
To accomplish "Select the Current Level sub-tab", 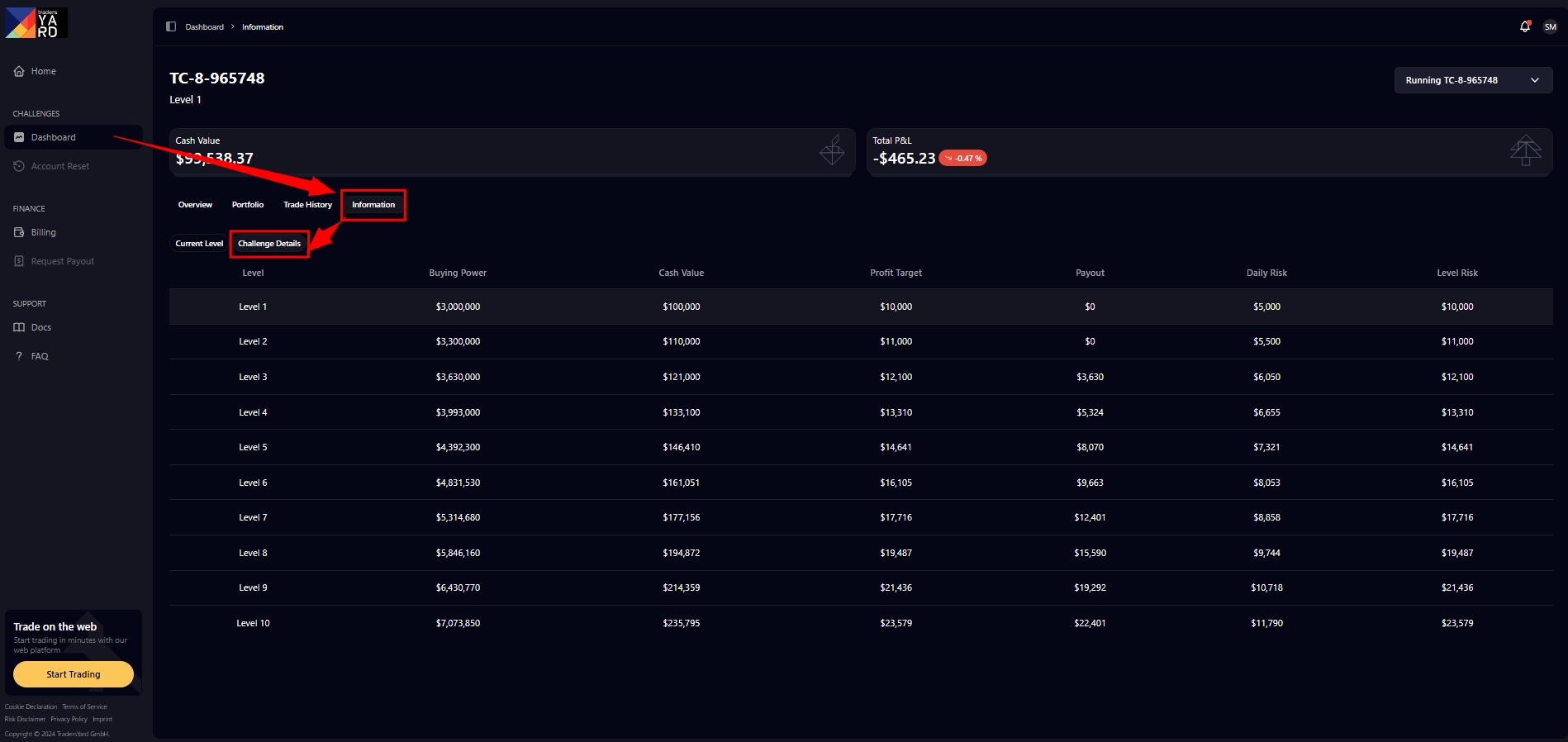I will (199, 244).
